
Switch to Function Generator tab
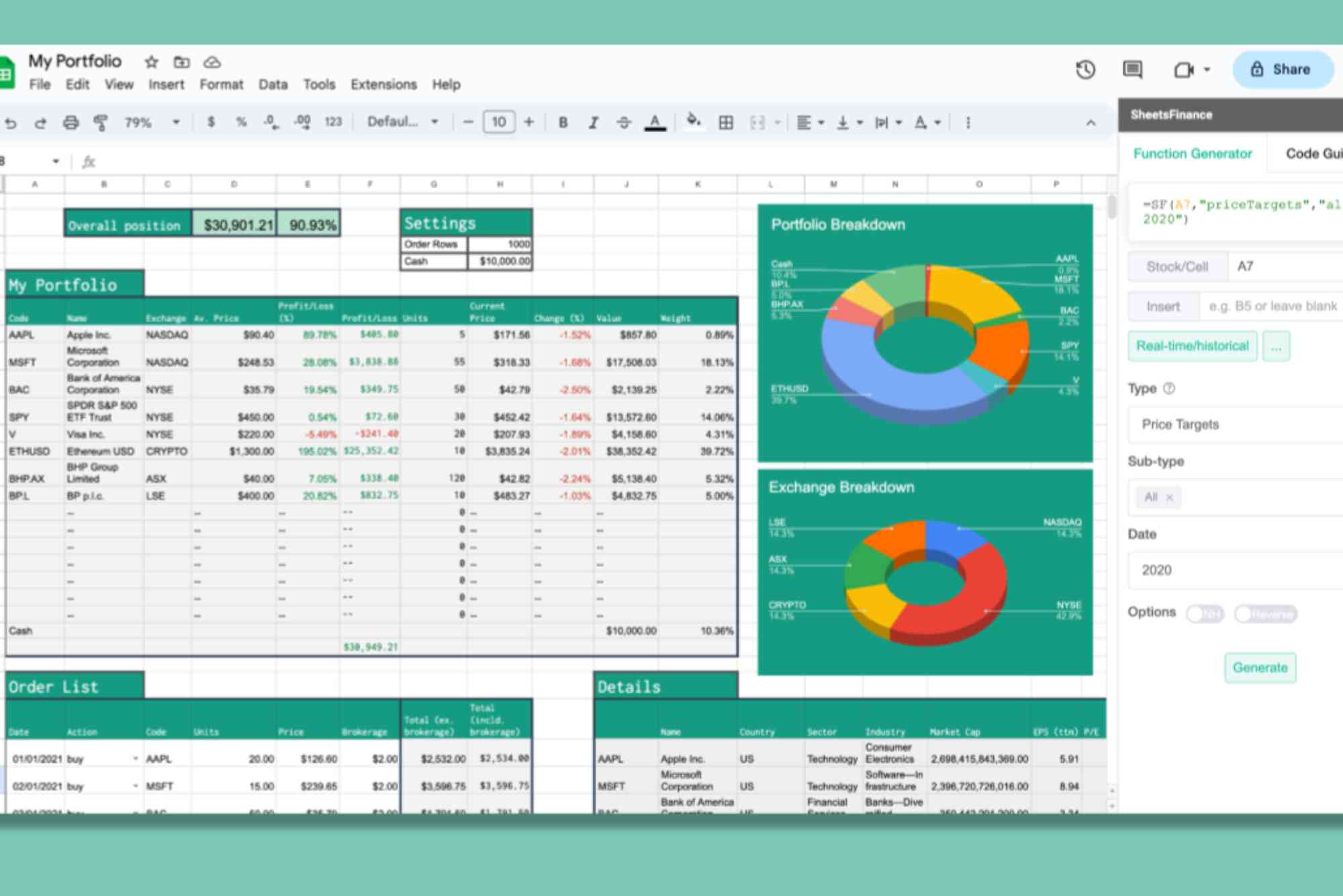[x=1193, y=154]
